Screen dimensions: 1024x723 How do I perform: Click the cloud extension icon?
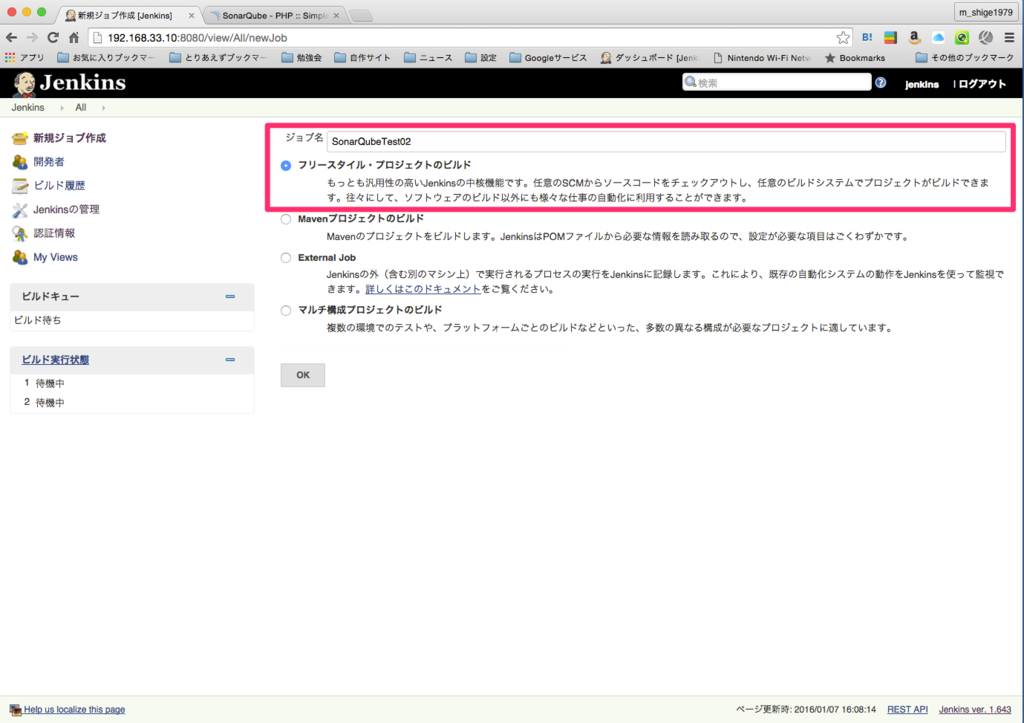pos(938,38)
